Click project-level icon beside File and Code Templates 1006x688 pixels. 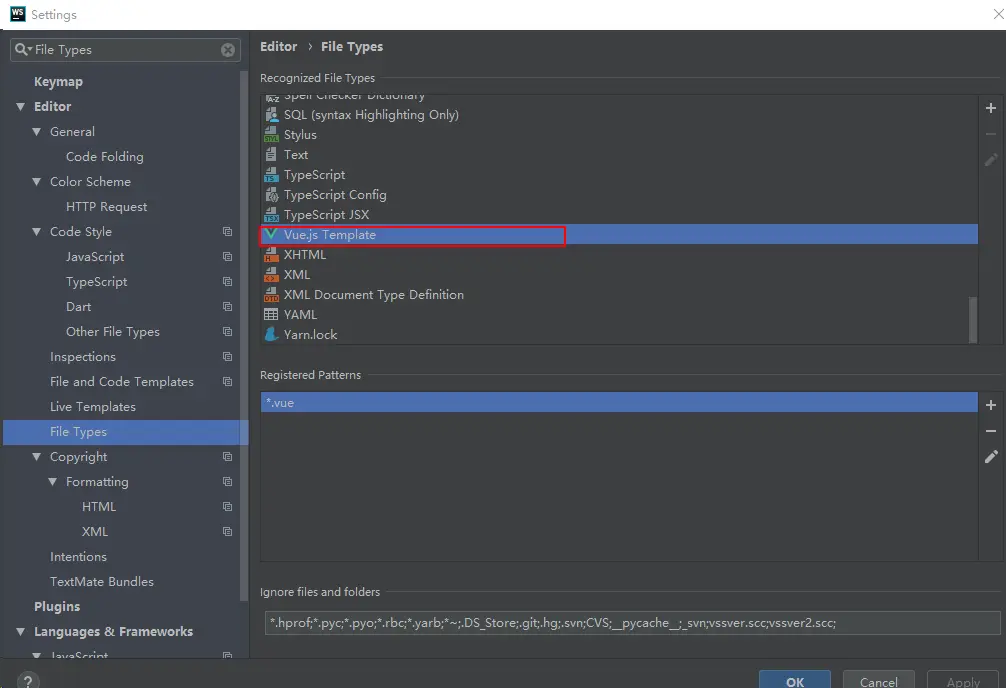point(227,382)
